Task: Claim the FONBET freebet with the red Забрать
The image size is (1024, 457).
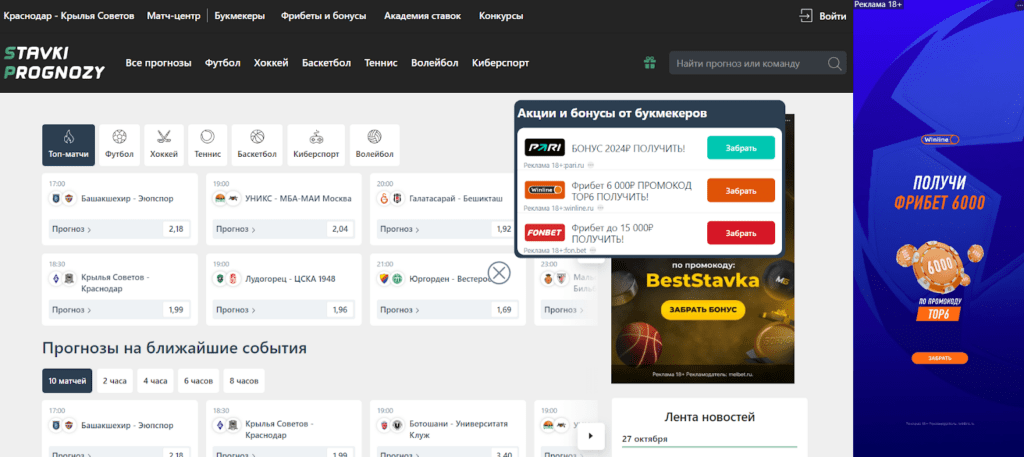Action: pyautogui.click(x=741, y=233)
